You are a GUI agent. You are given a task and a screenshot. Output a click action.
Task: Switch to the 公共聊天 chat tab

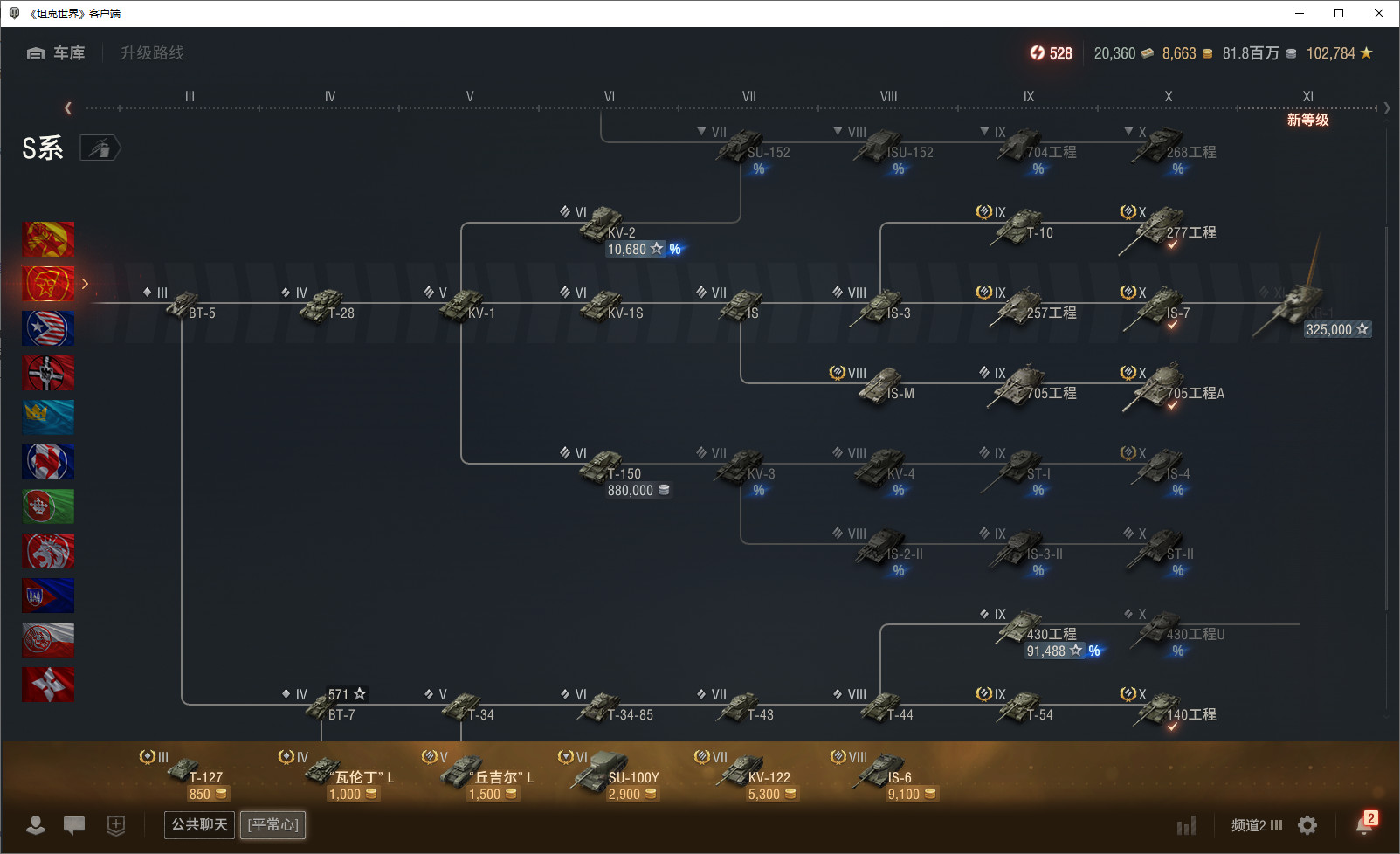(199, 825)
